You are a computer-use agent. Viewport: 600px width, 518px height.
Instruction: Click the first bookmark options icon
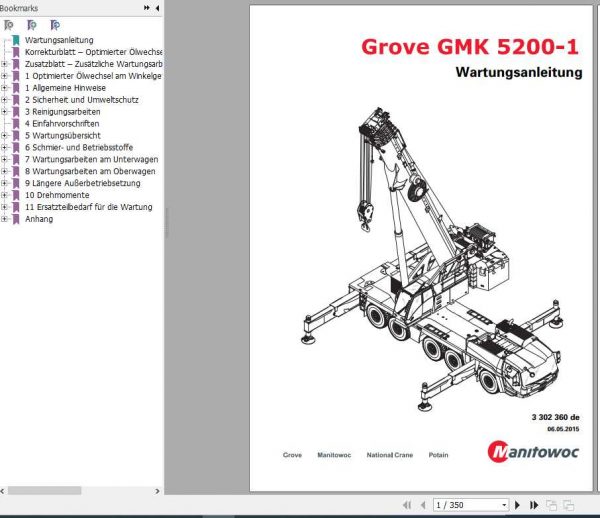click(8, 25)
